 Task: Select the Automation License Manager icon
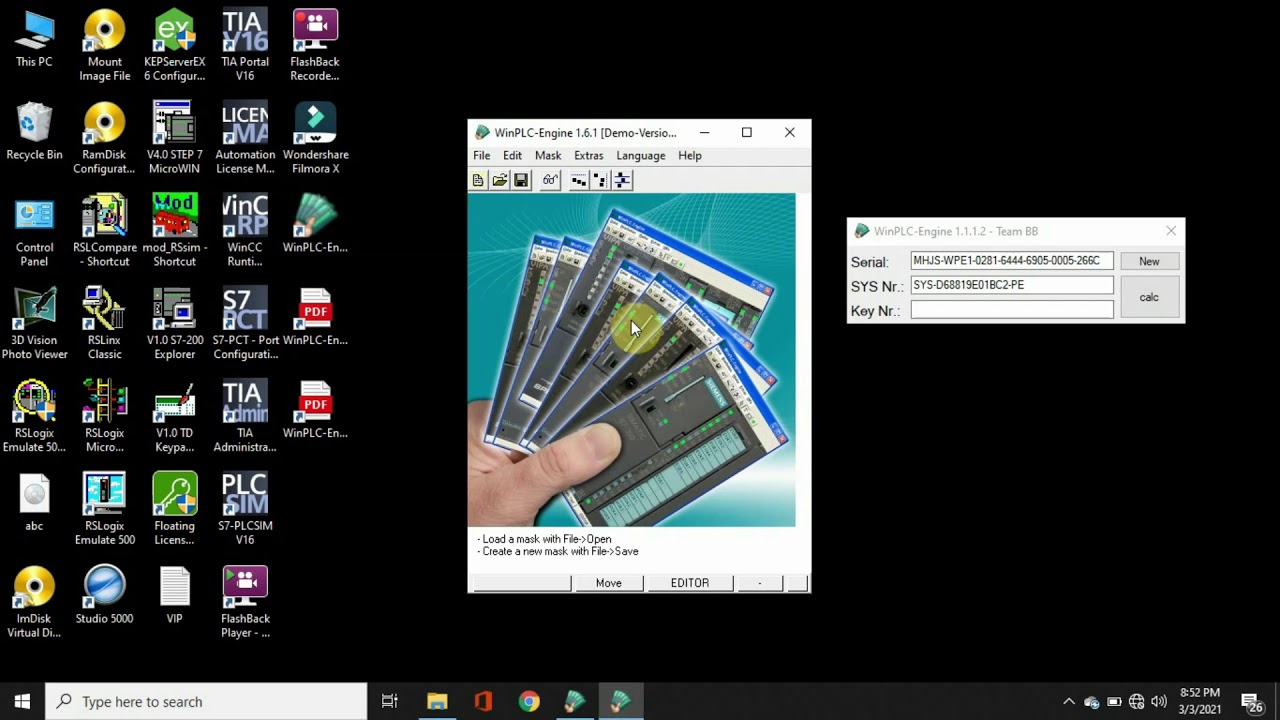tap(245, 139)
